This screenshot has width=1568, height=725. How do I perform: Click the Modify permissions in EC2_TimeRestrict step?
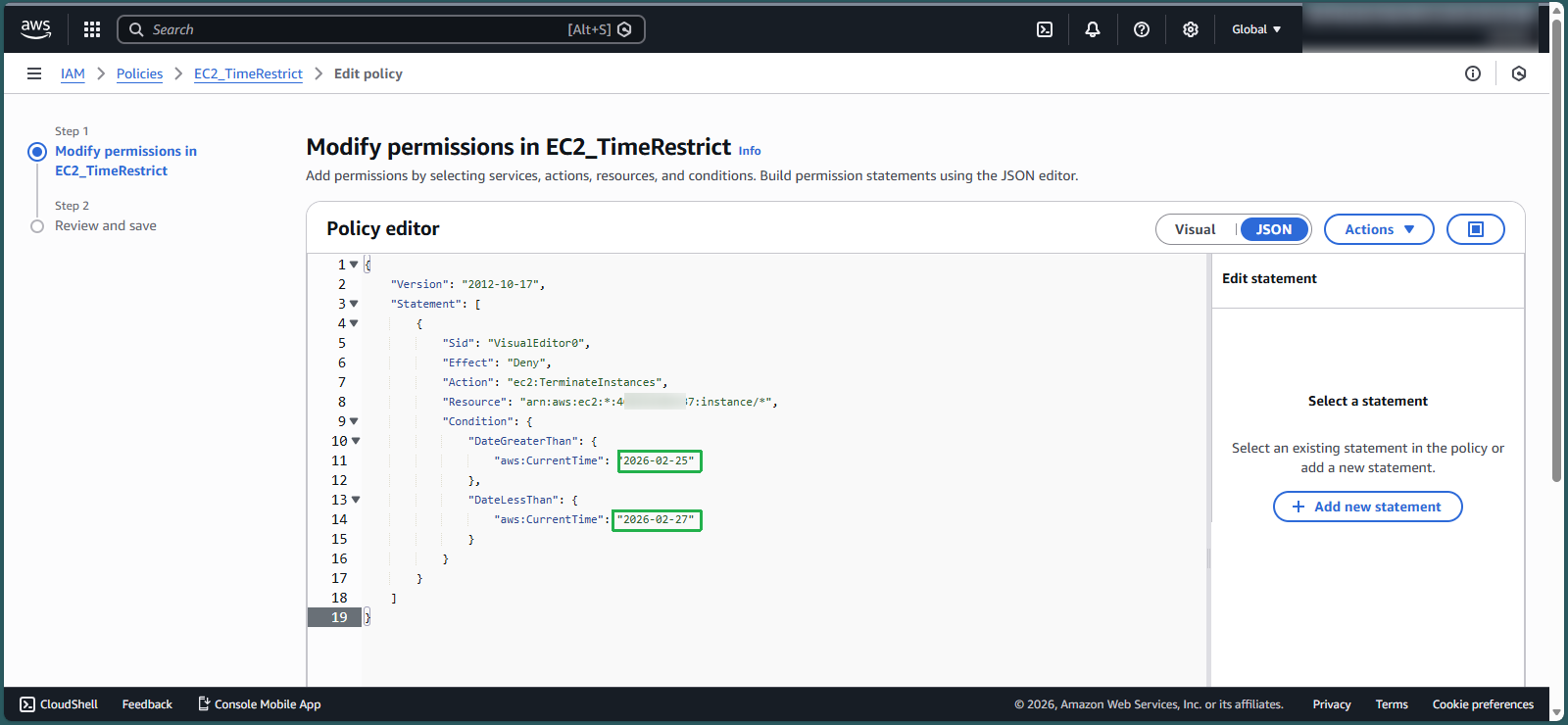[125, 161]
